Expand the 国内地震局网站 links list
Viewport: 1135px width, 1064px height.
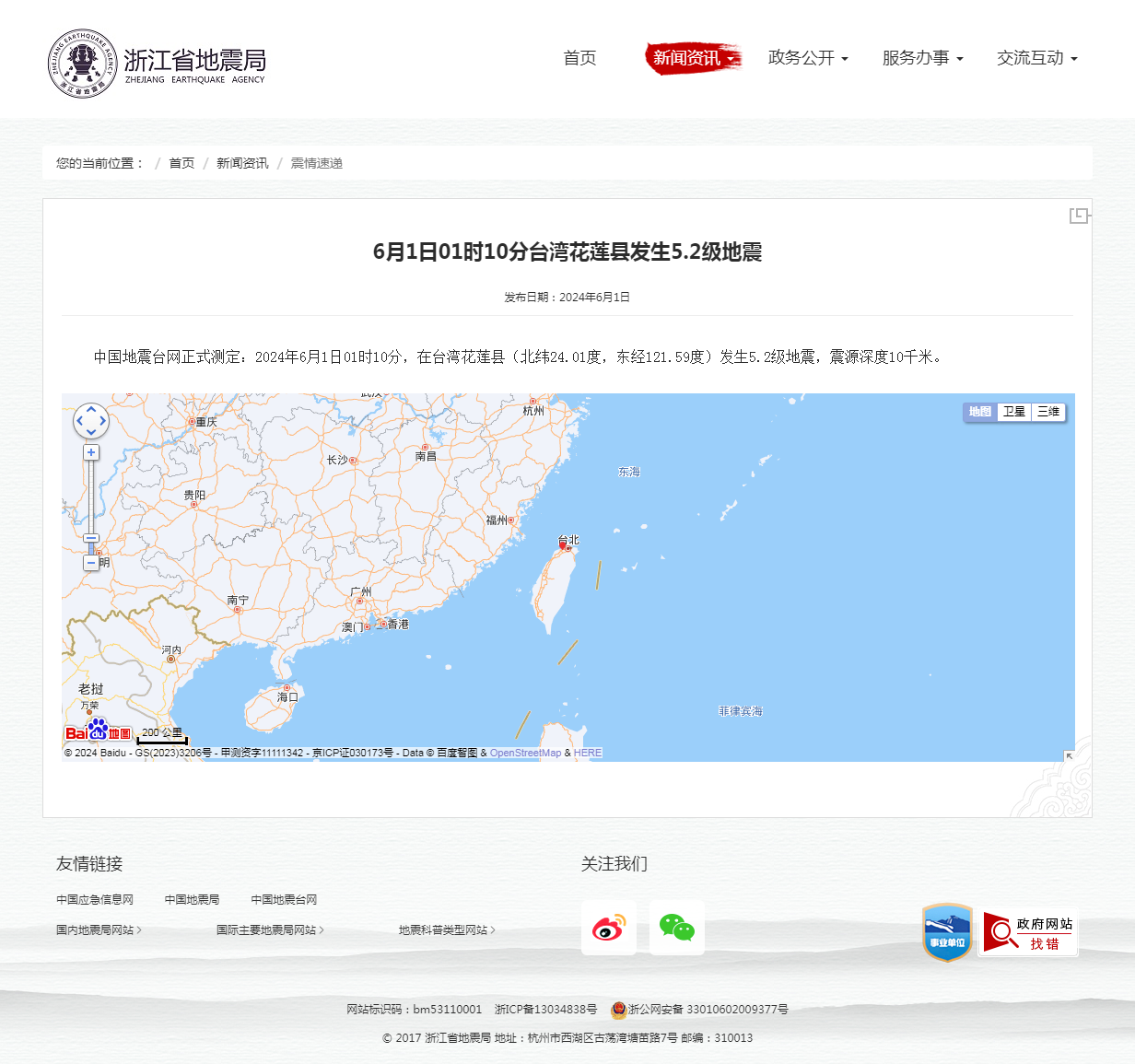pyautogui.click(x=99, y=930)
